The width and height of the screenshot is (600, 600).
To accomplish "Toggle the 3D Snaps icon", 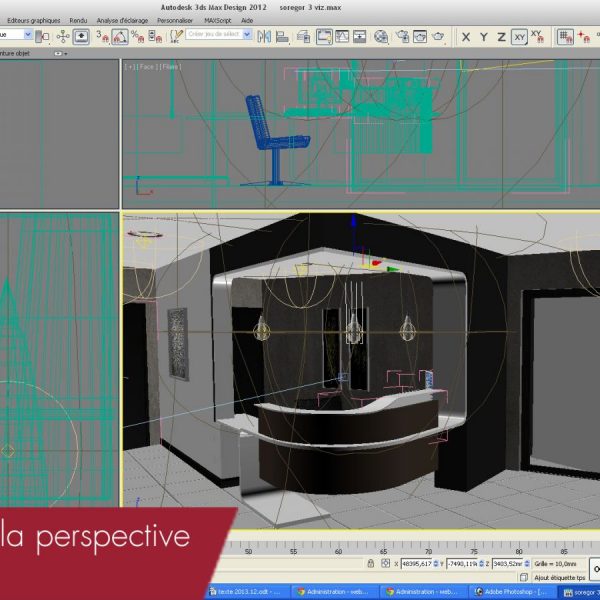I will [103, 37].
